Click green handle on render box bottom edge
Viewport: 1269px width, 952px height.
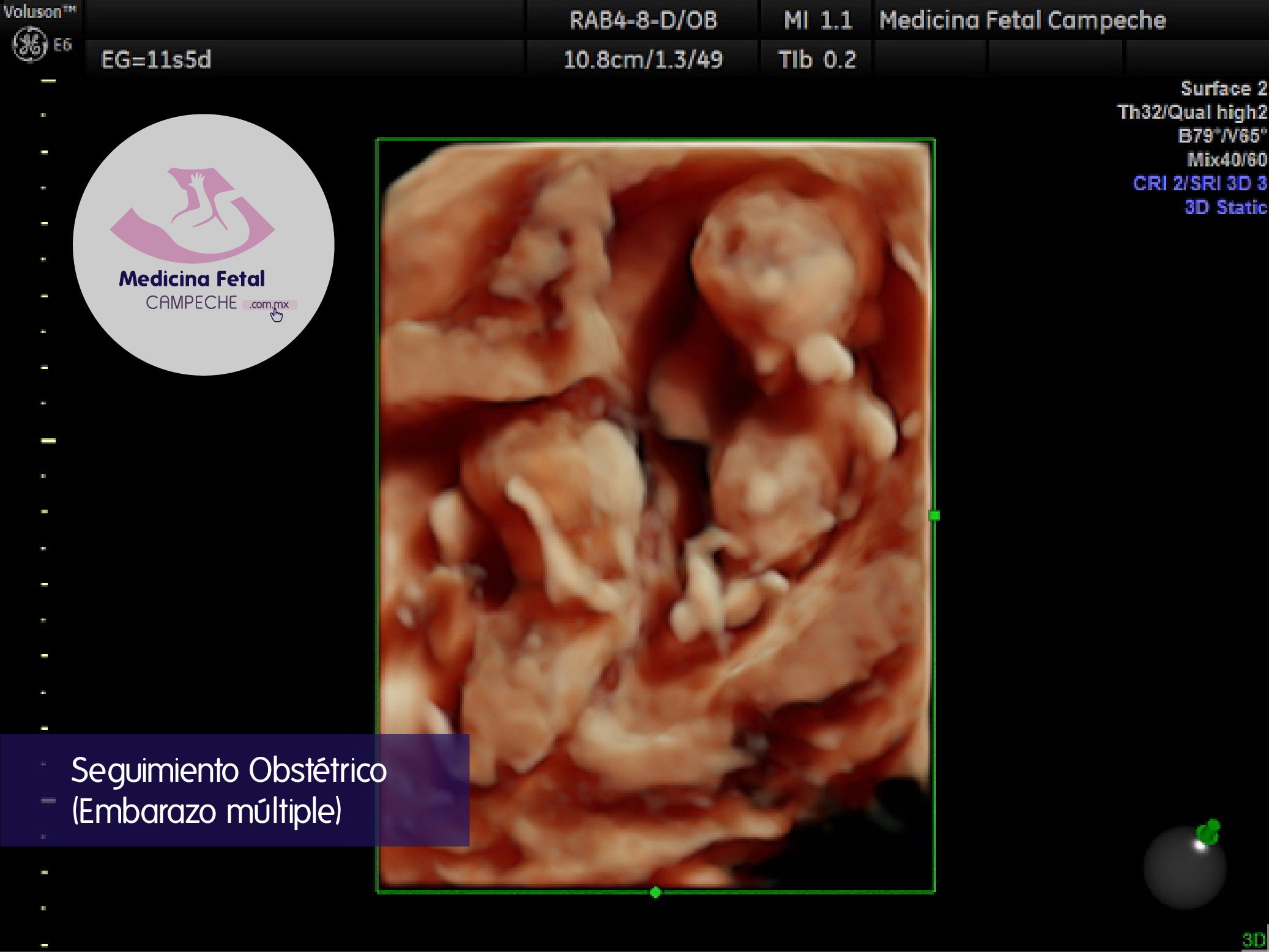[655, 893]
